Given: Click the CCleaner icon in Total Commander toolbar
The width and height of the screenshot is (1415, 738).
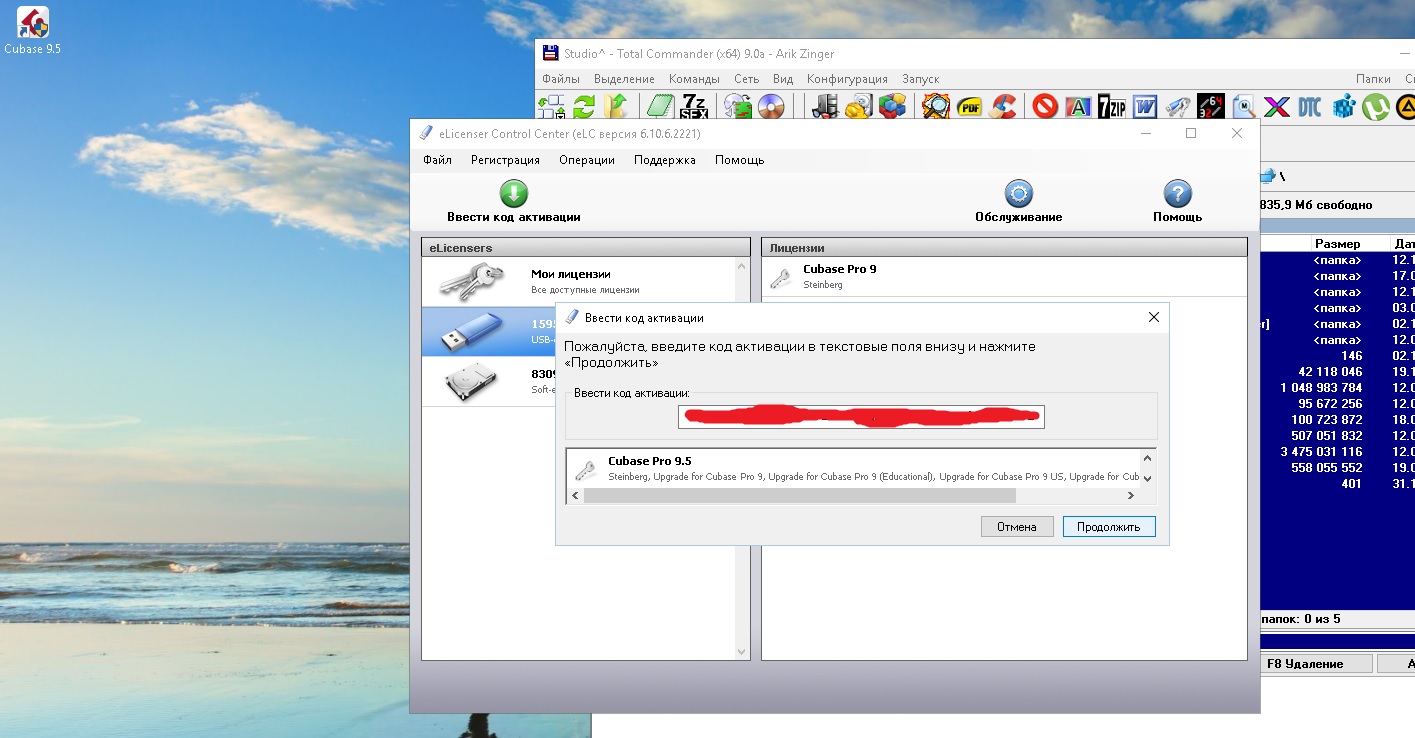Looking at the screenshot, I should tap(1003, 105).
